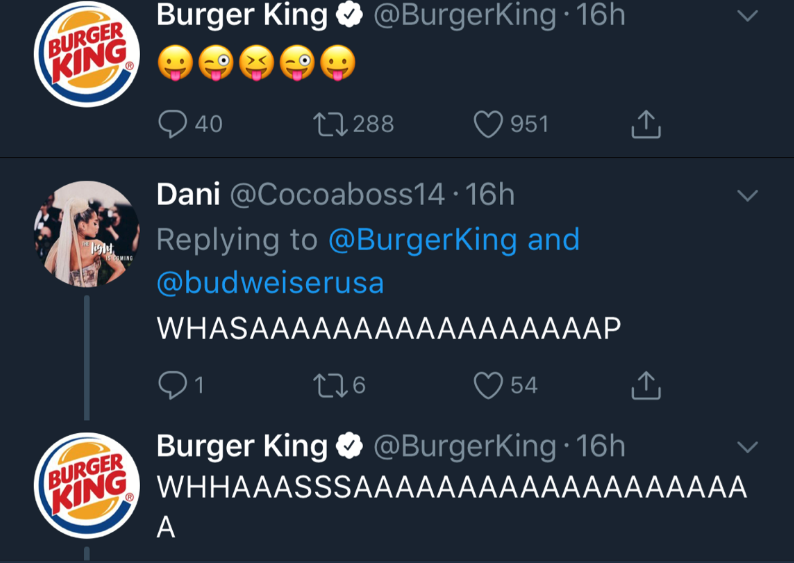Open the top Burger King account name

coord(242,15)
